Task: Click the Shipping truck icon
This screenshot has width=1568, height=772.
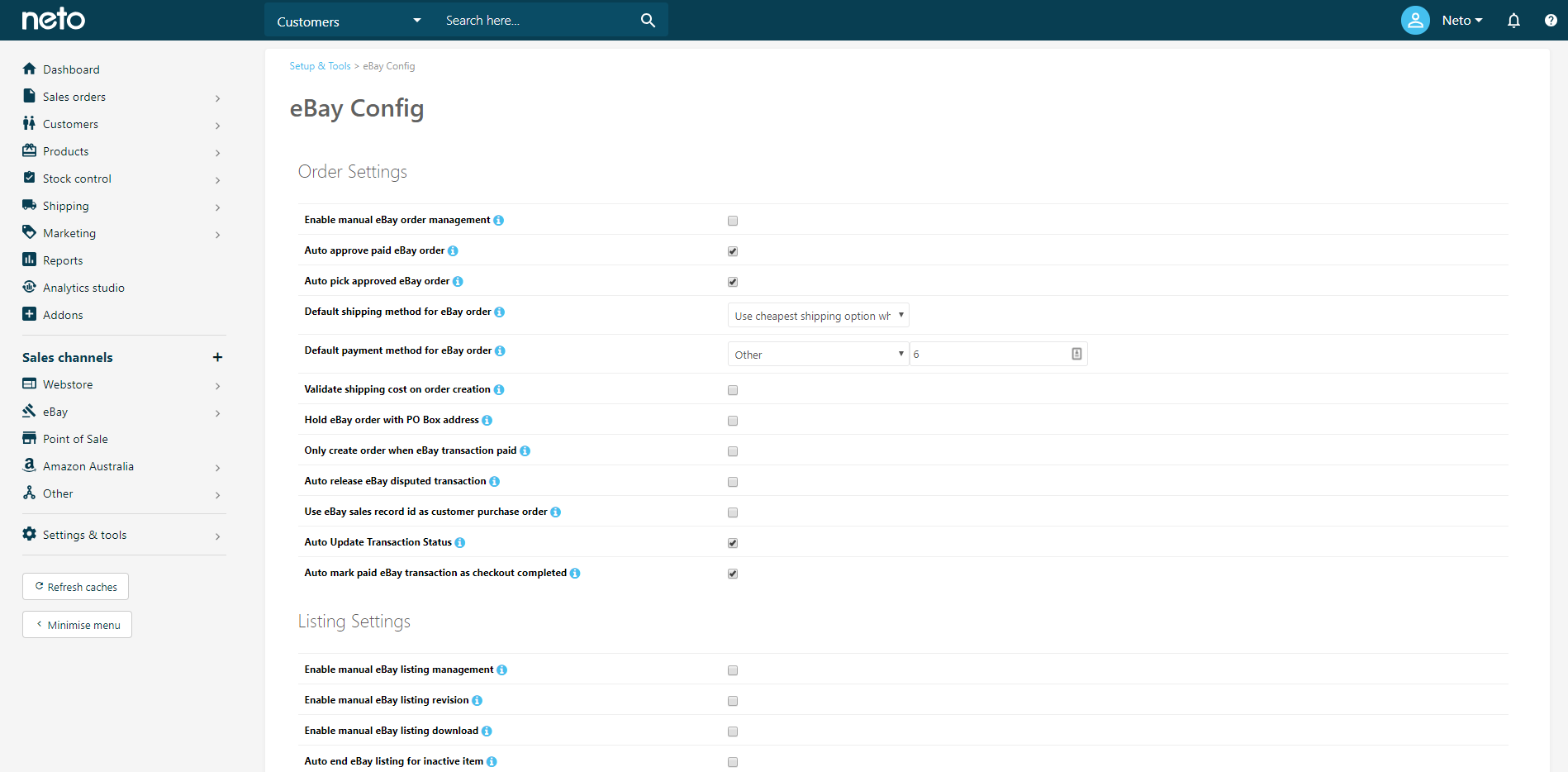Action: [30, 205]
